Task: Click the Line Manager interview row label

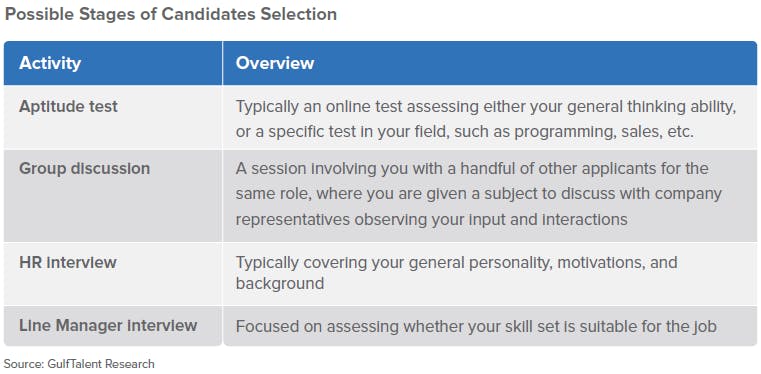Action: point(108,325)
